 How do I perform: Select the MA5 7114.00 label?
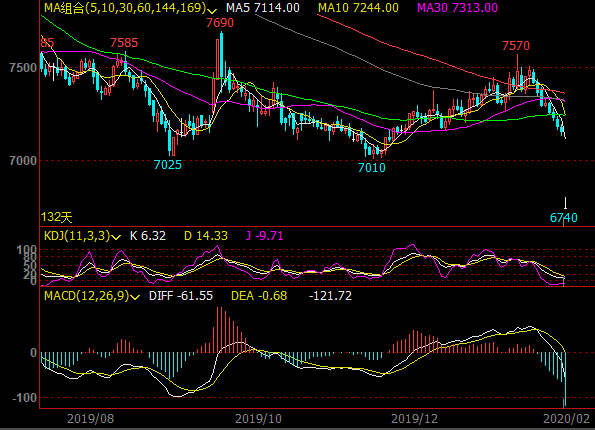(x=263, y=8)
